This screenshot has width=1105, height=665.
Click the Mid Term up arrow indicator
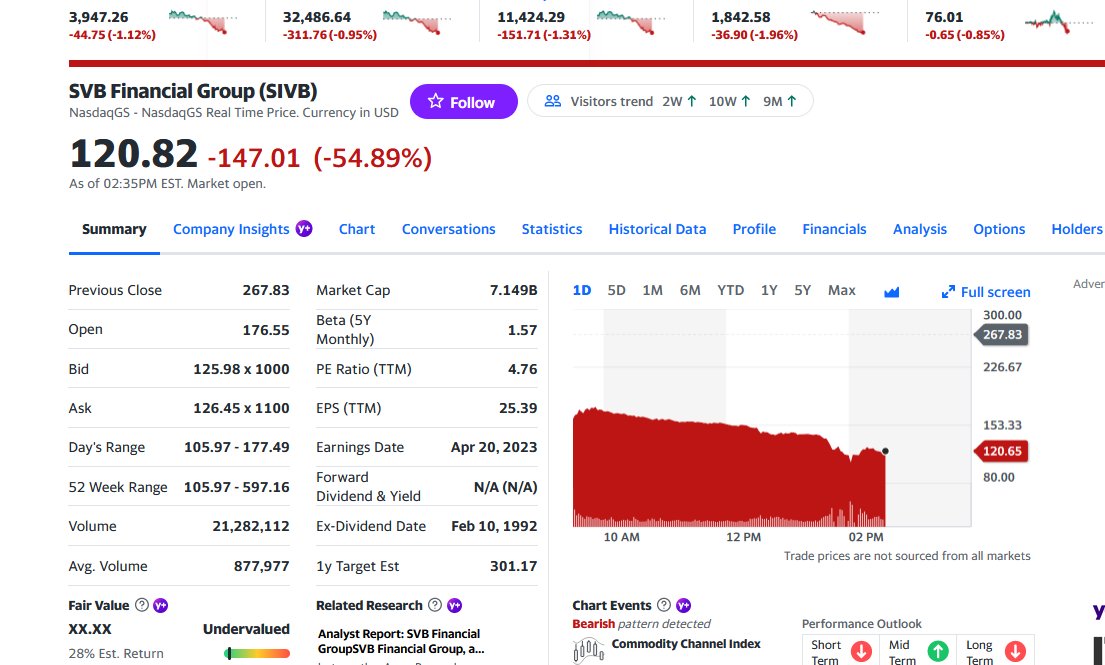(937, 651)
